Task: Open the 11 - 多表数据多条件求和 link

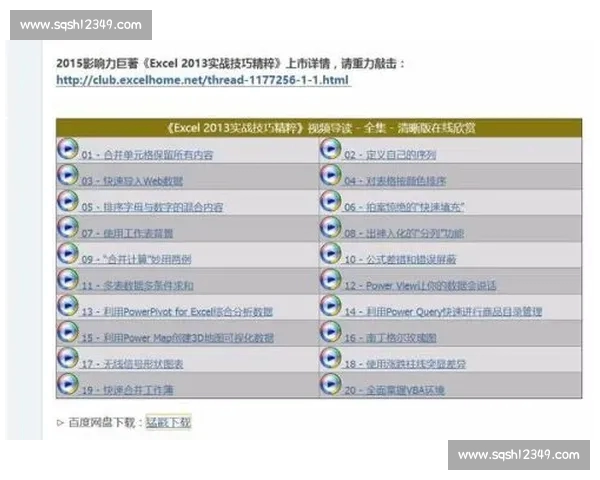Action: coord(137,286)
